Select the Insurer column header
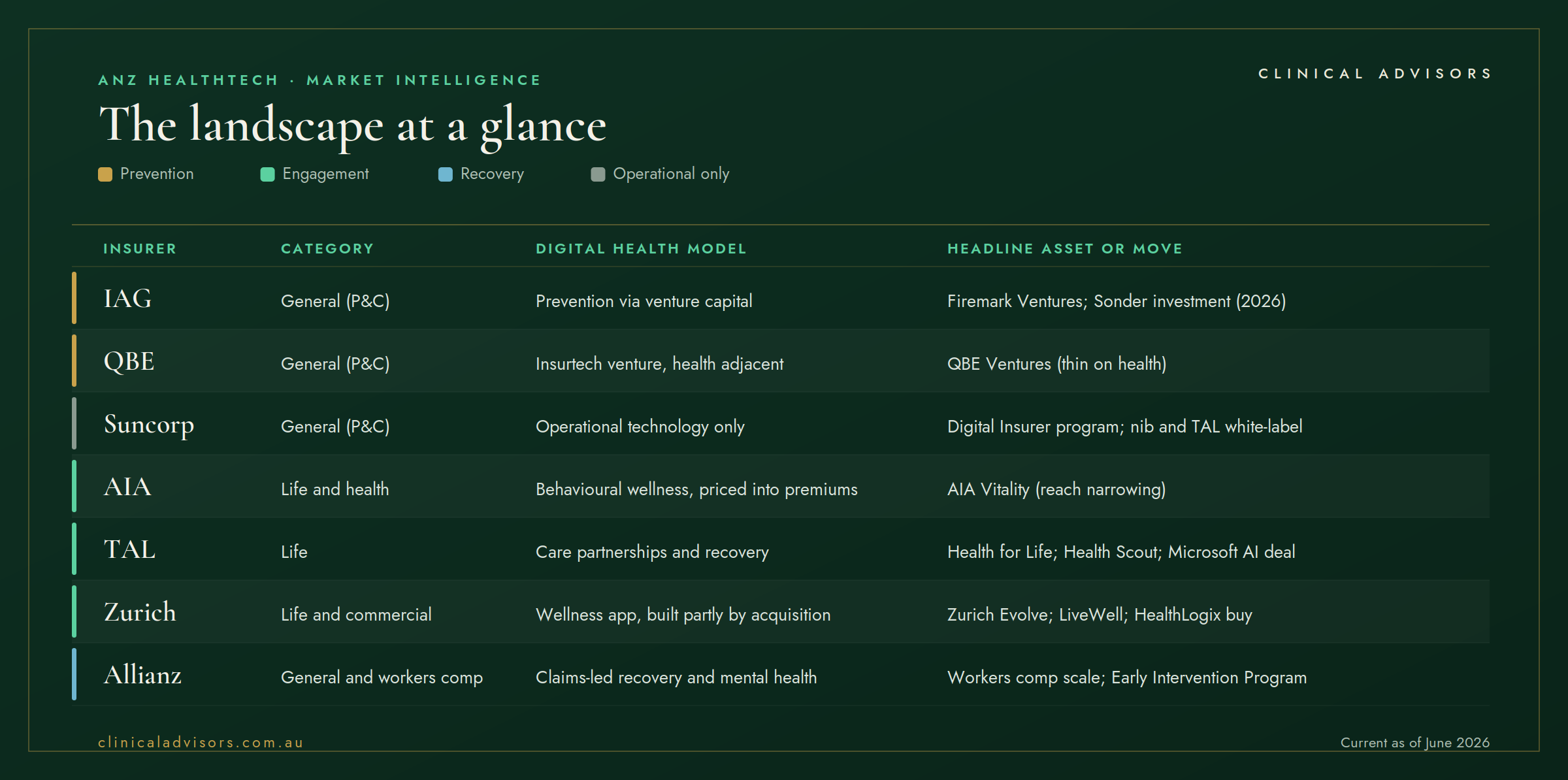Image resolution: width=1568 pixels, height=780 pixels. tap(140, 249)
